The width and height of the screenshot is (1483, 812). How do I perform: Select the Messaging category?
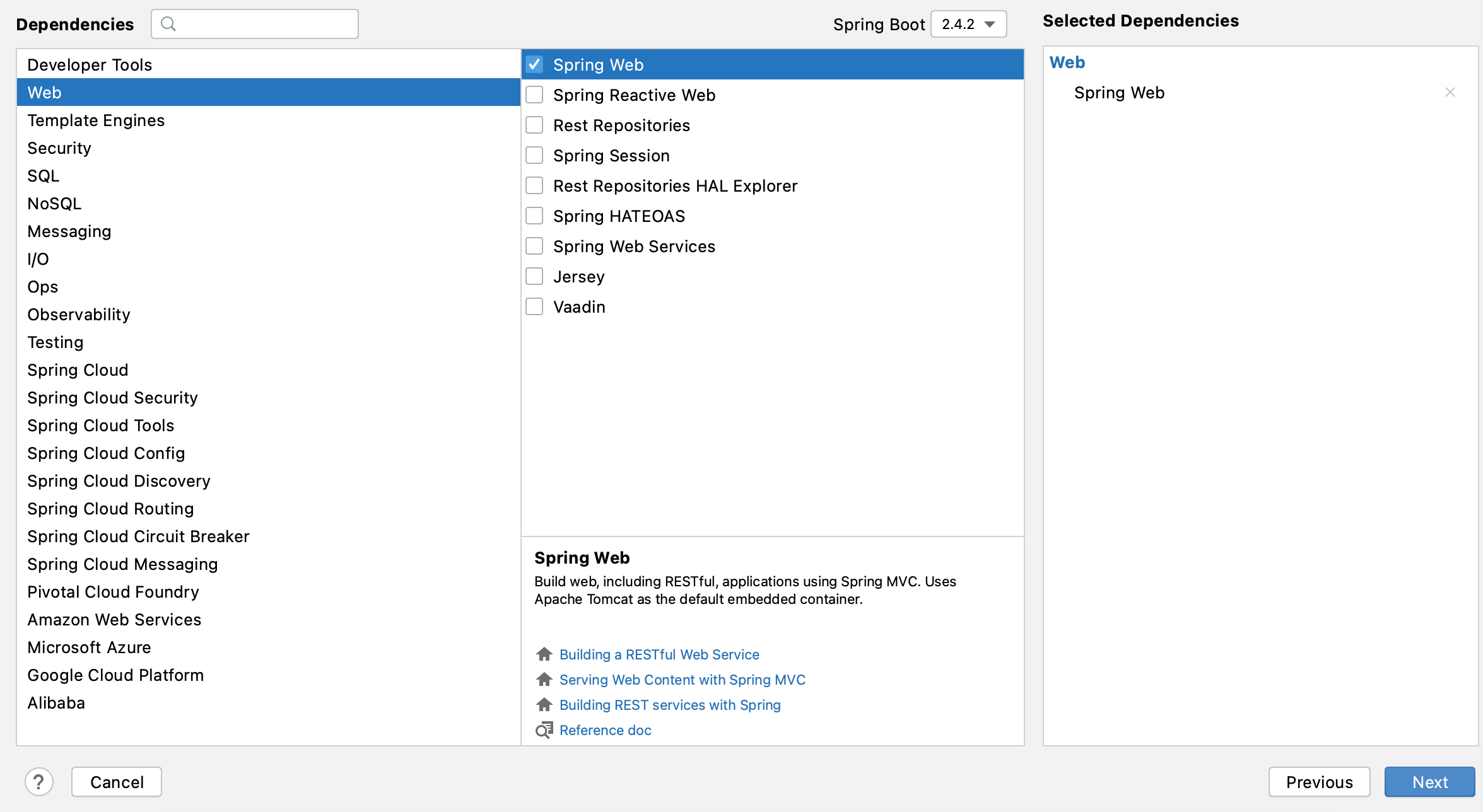tap(269, 231)
